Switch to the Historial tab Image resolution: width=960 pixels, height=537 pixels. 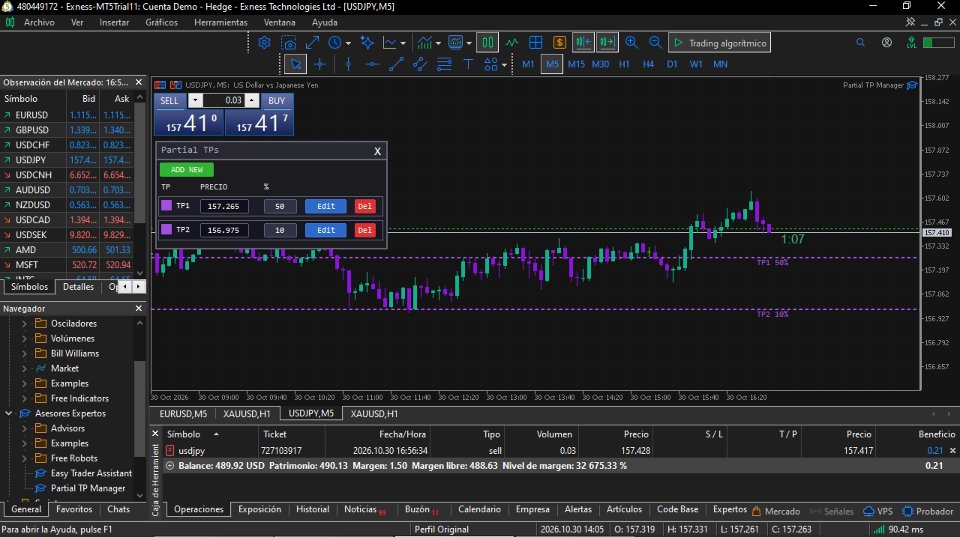click(x=312, y=509)
